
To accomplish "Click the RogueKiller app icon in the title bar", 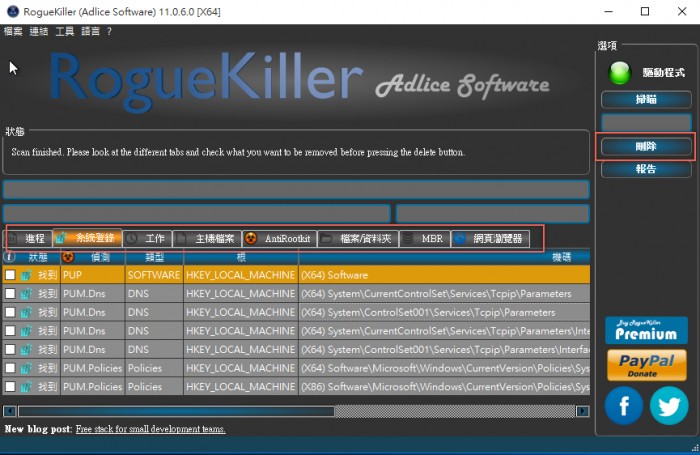I will click(13, 11).
